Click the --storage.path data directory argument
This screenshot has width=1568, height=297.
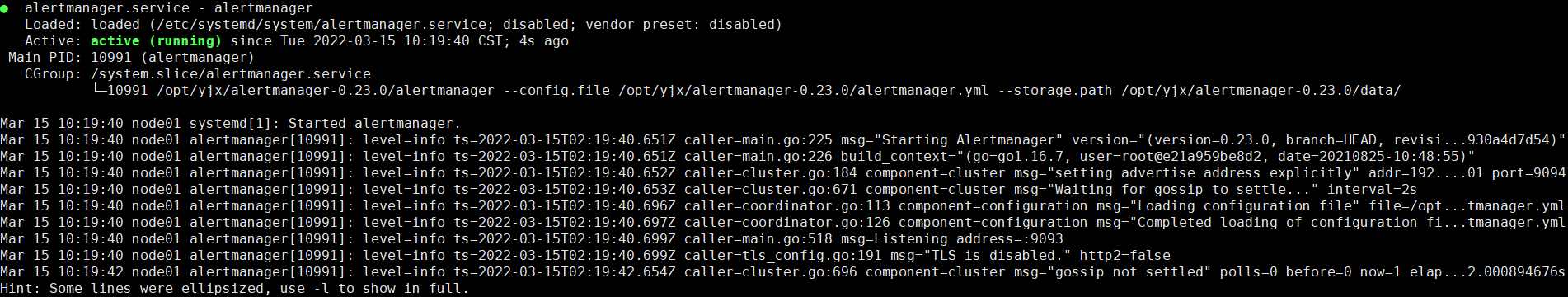coord(1261,91)
